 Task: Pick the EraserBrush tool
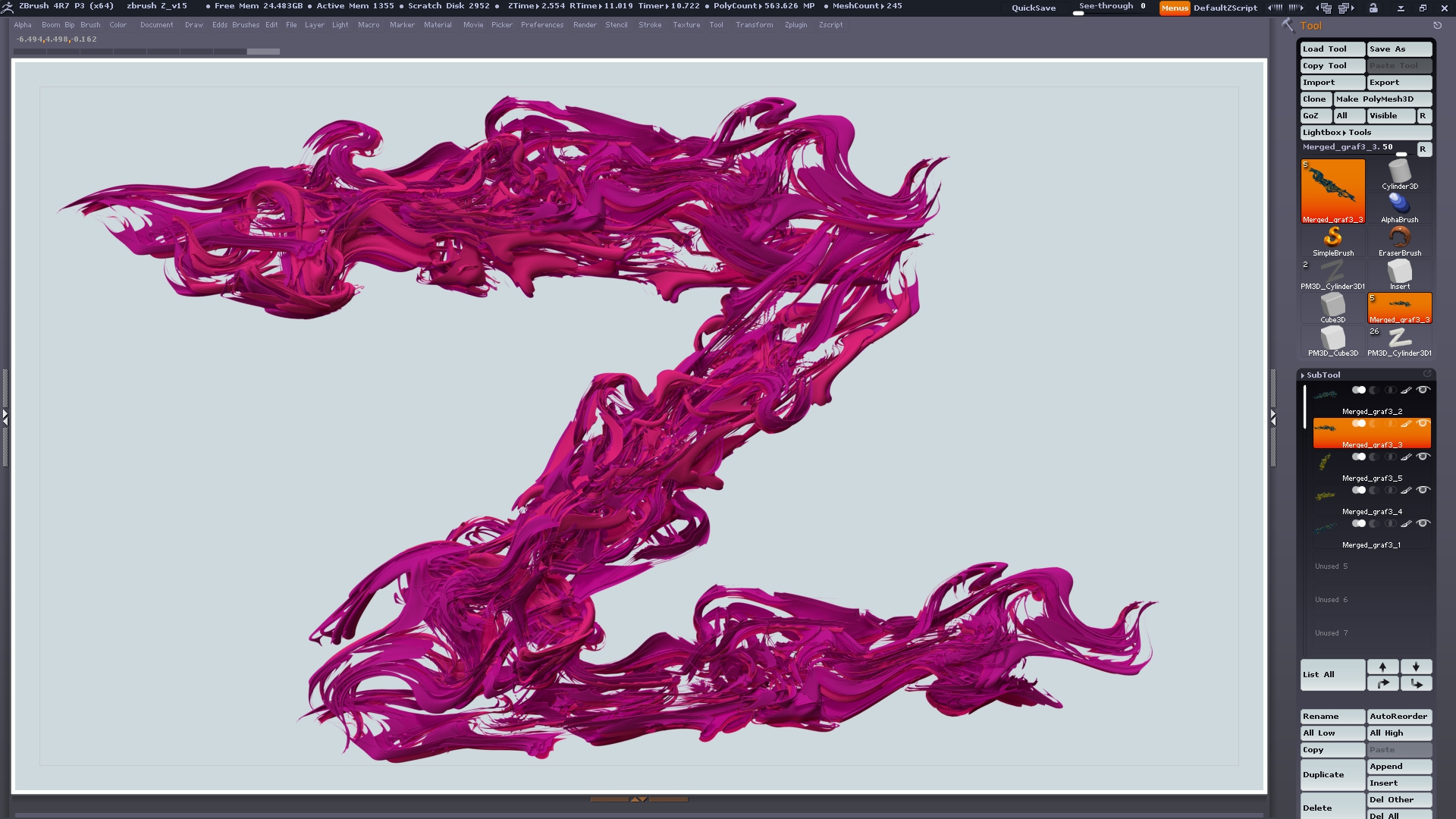(1399, 240)
